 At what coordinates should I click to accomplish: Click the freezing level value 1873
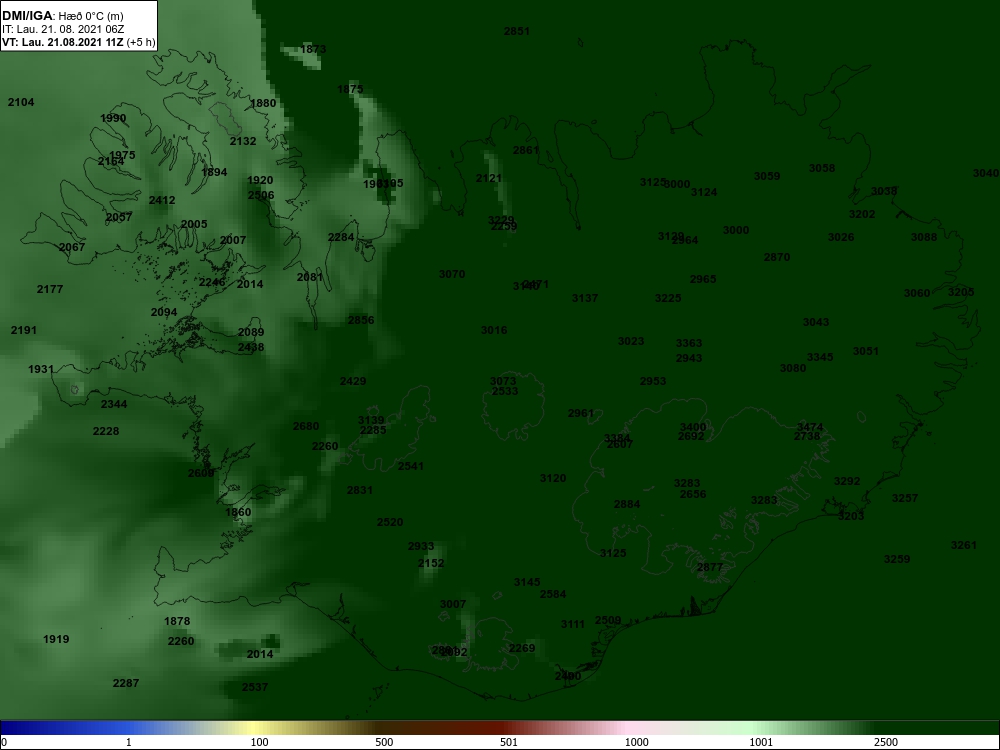pos(313,49)
